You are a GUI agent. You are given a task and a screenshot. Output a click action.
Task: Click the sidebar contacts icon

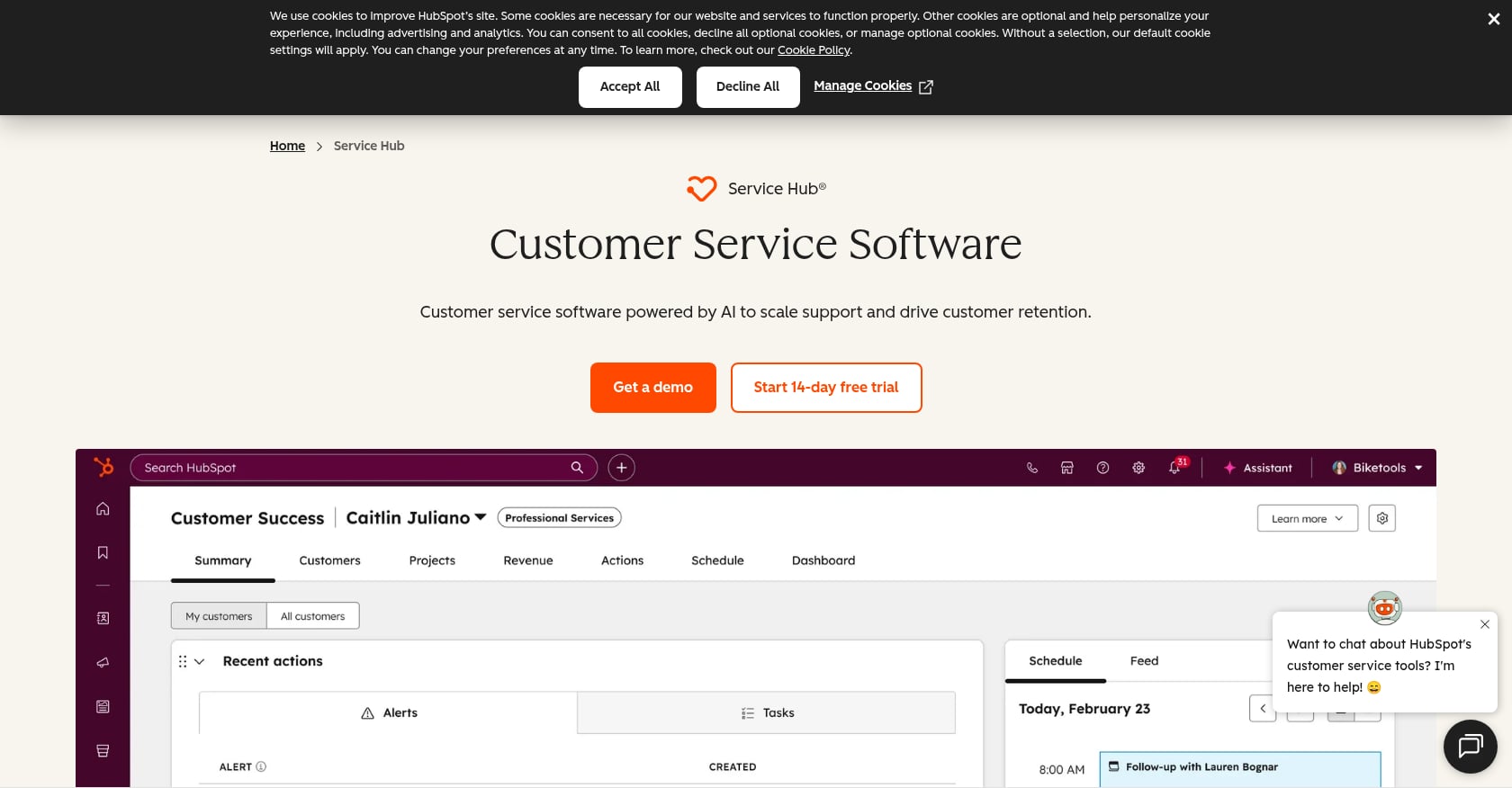point(103,618)
